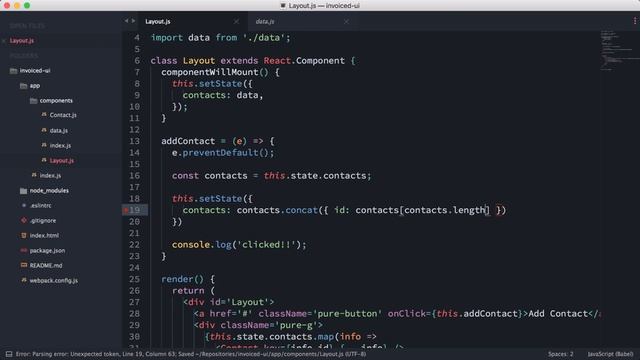Click the index.html file type icon
Image resolution: width=640 pixels, height=360 pixels.
(x=24, y=236)
